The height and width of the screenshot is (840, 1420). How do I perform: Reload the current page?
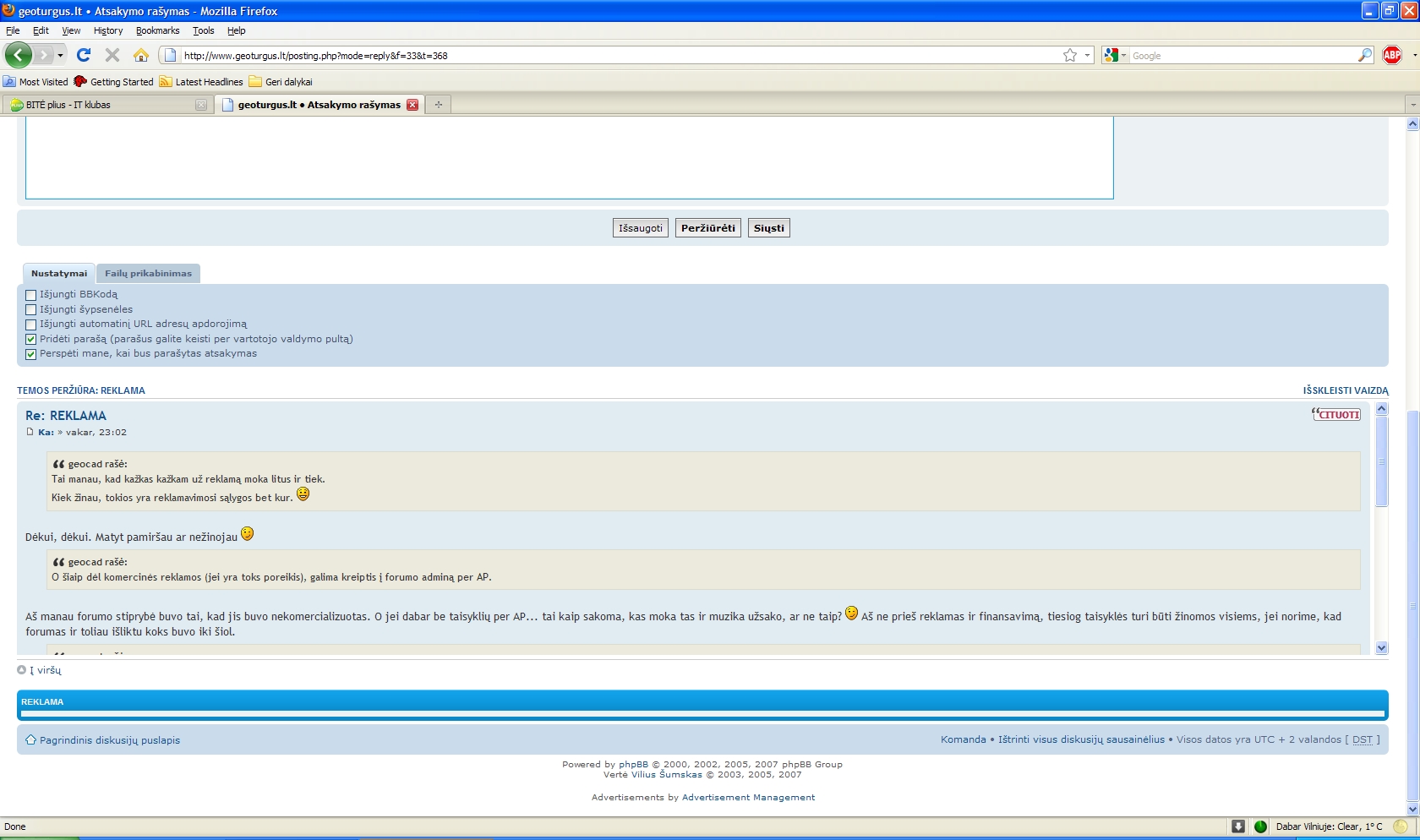[x=83, y=55]
